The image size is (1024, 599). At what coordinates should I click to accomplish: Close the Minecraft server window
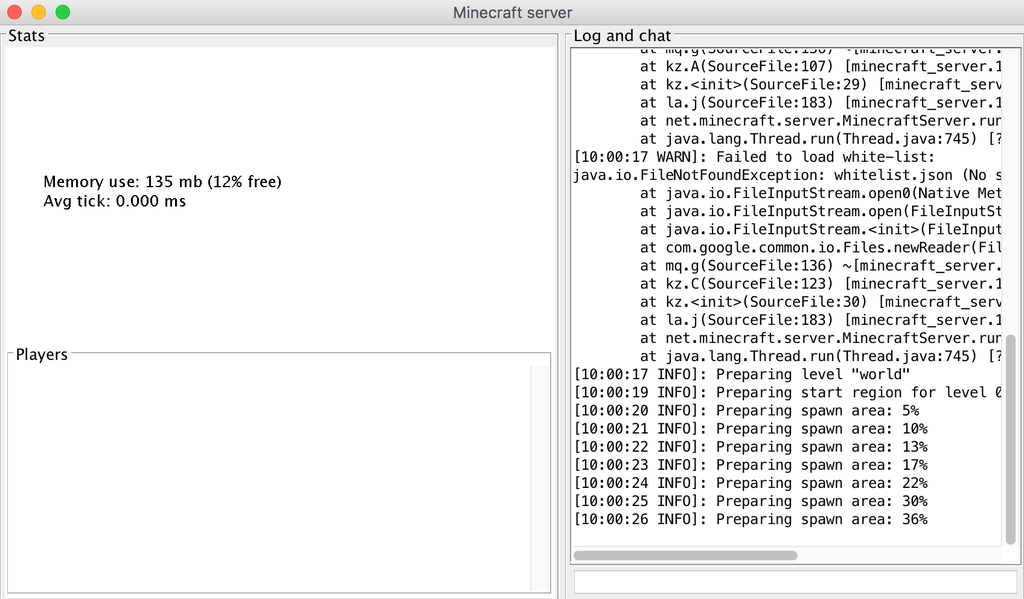pos(14,12)
